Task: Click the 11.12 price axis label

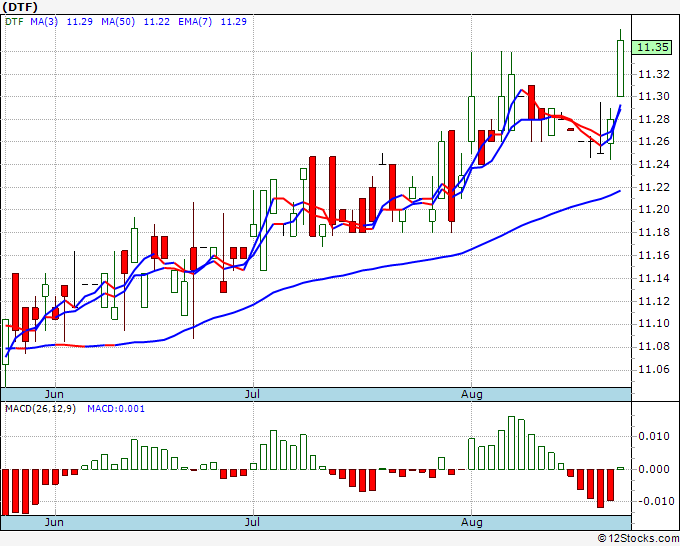Action: click(x=654, y=301)
